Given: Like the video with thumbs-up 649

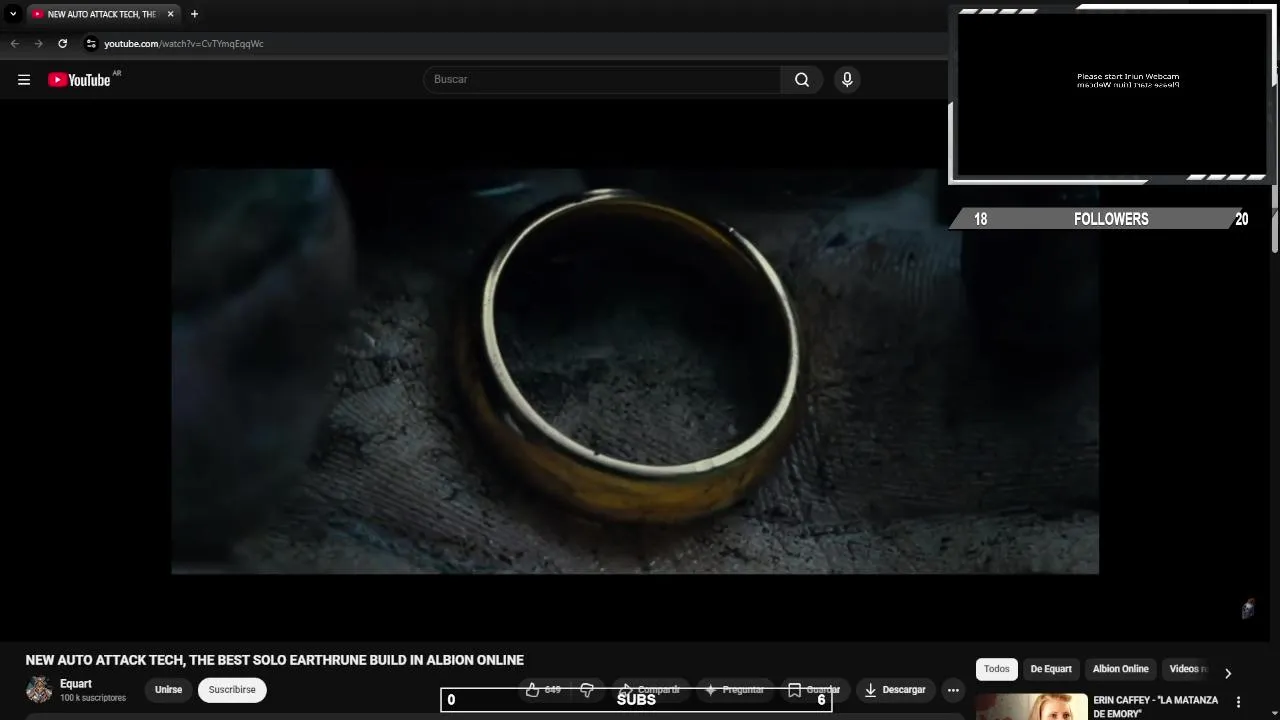Looking at the screenshot, I should [543, 690].
